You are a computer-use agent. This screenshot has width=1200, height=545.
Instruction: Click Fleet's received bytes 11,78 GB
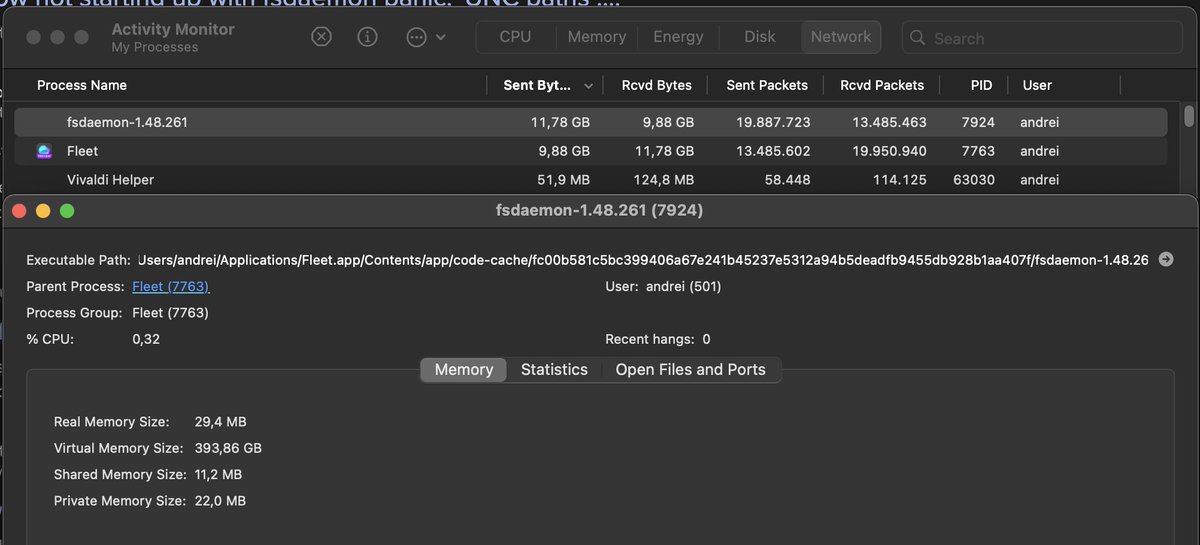(664, 151)
